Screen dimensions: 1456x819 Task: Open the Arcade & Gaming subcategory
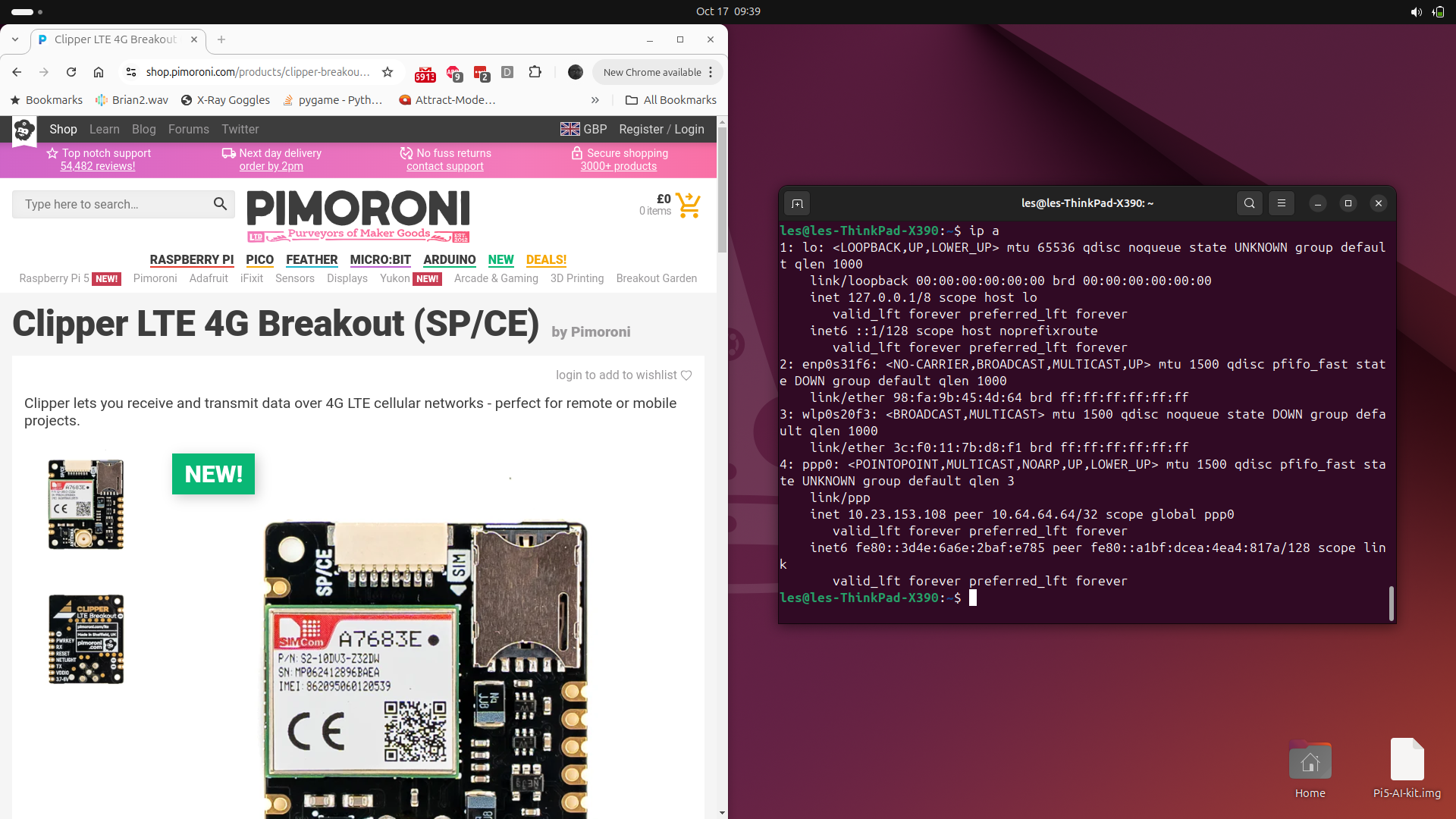496,278
